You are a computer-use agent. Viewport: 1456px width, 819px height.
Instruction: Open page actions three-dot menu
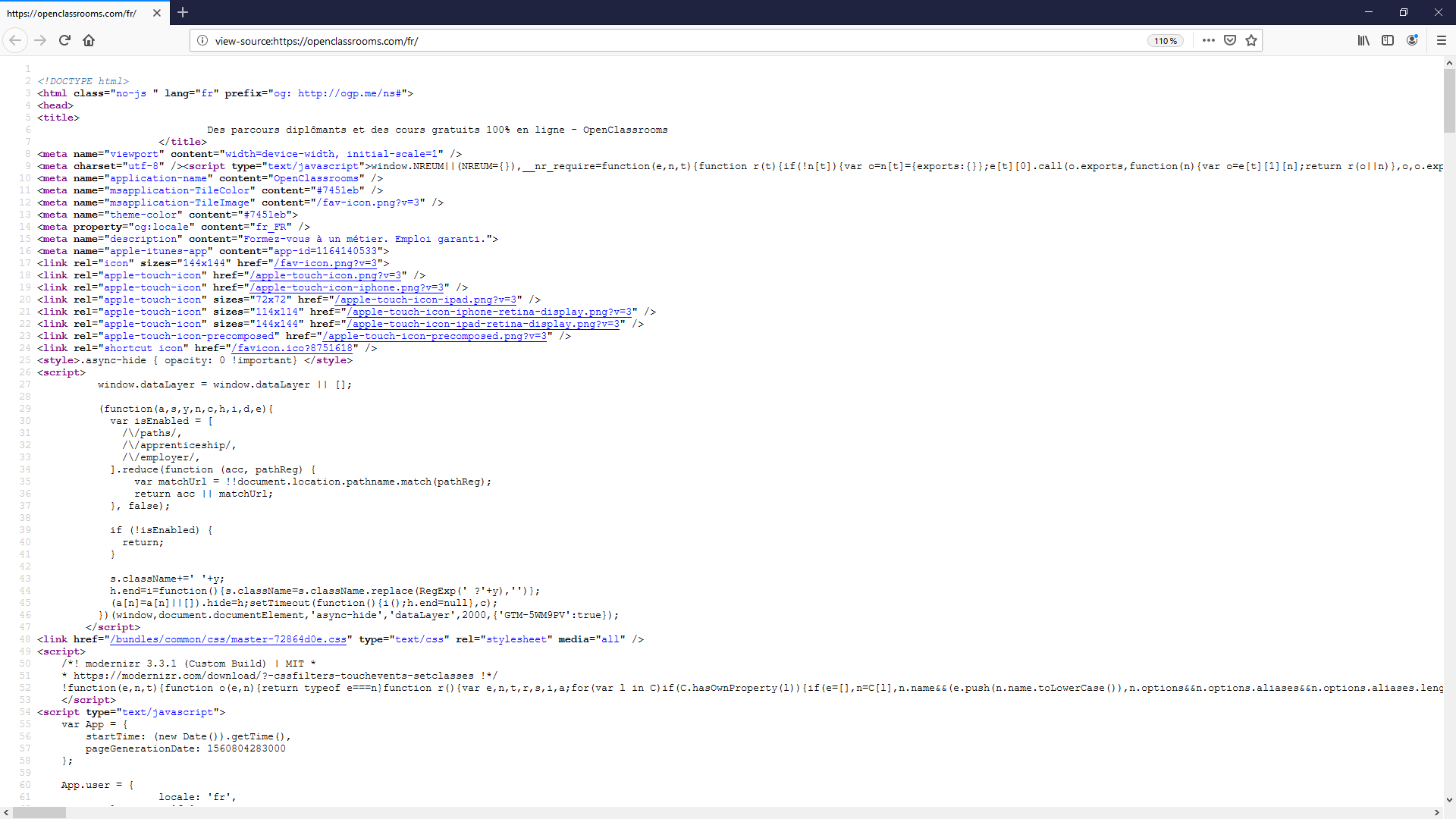point(1209,40)
